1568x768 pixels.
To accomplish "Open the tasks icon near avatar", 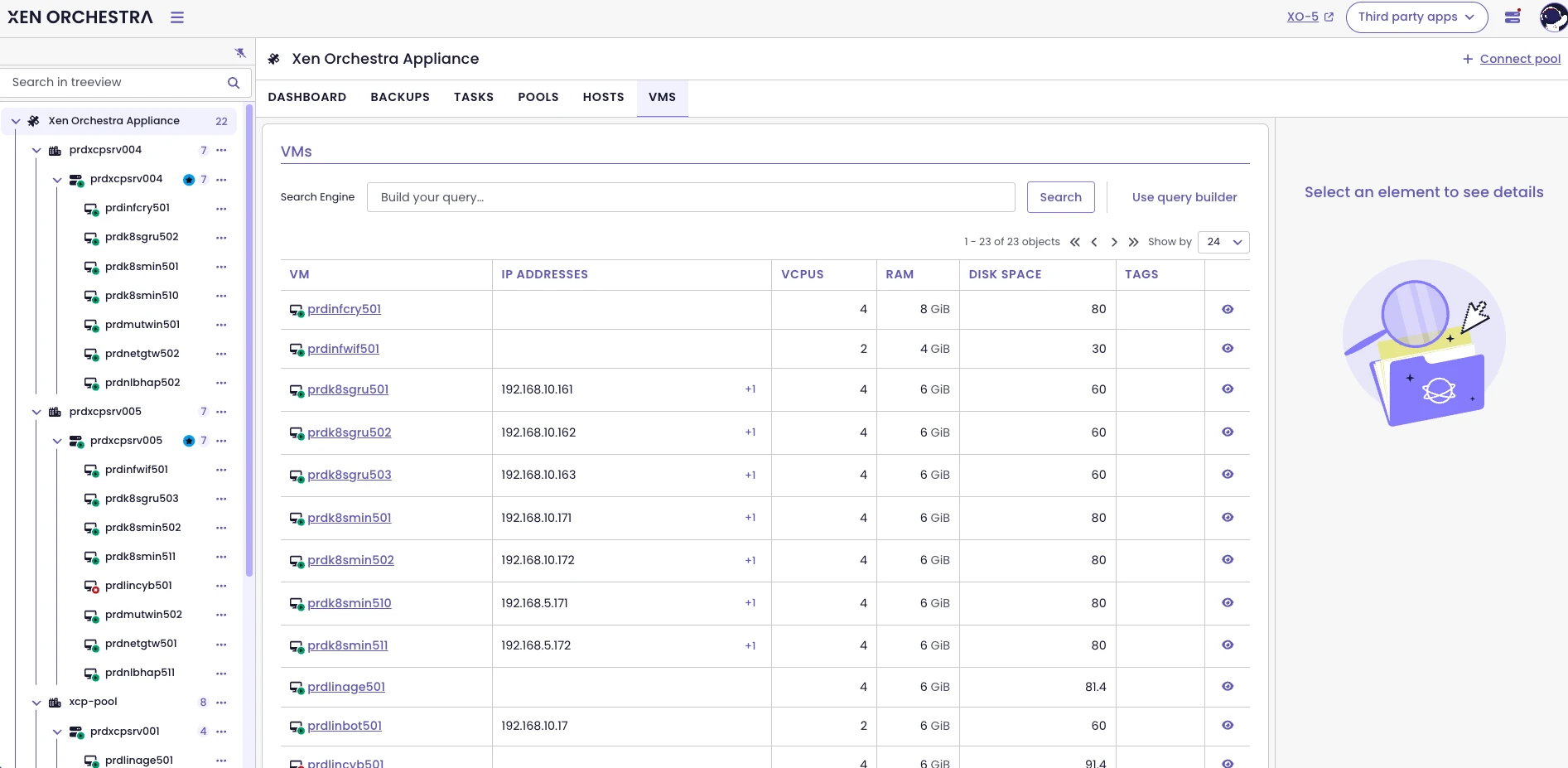I will pyautogui.click(x=1513, y=17).
